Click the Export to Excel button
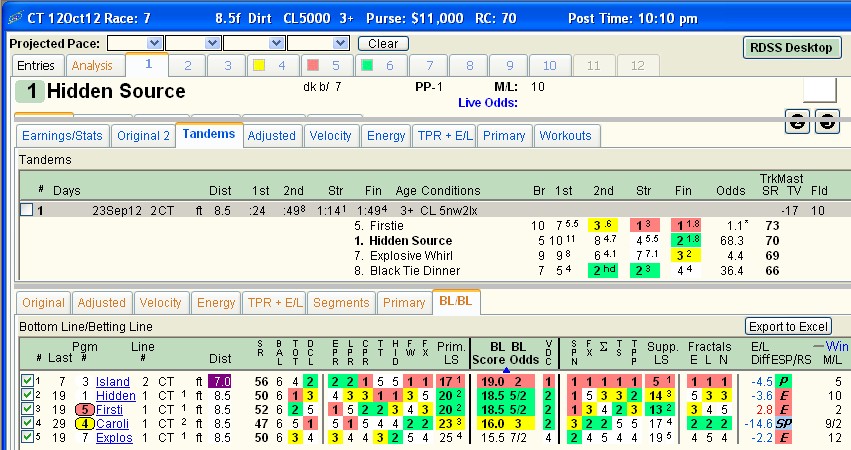Image resolution: width=851 pixels, height=450 pixels. point(788,326)
